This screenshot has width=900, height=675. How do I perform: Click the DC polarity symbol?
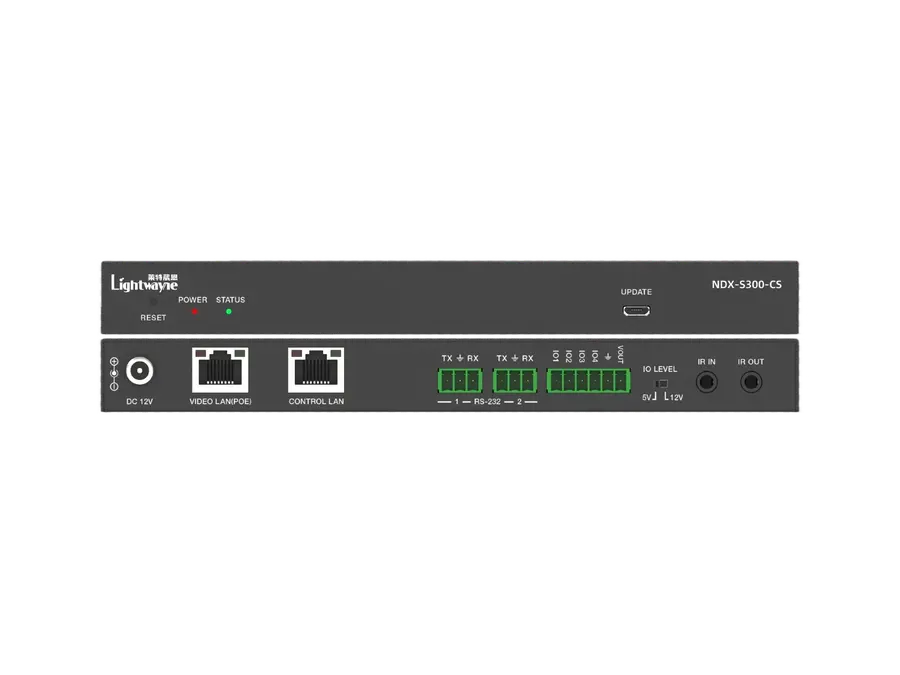[114, 374]
